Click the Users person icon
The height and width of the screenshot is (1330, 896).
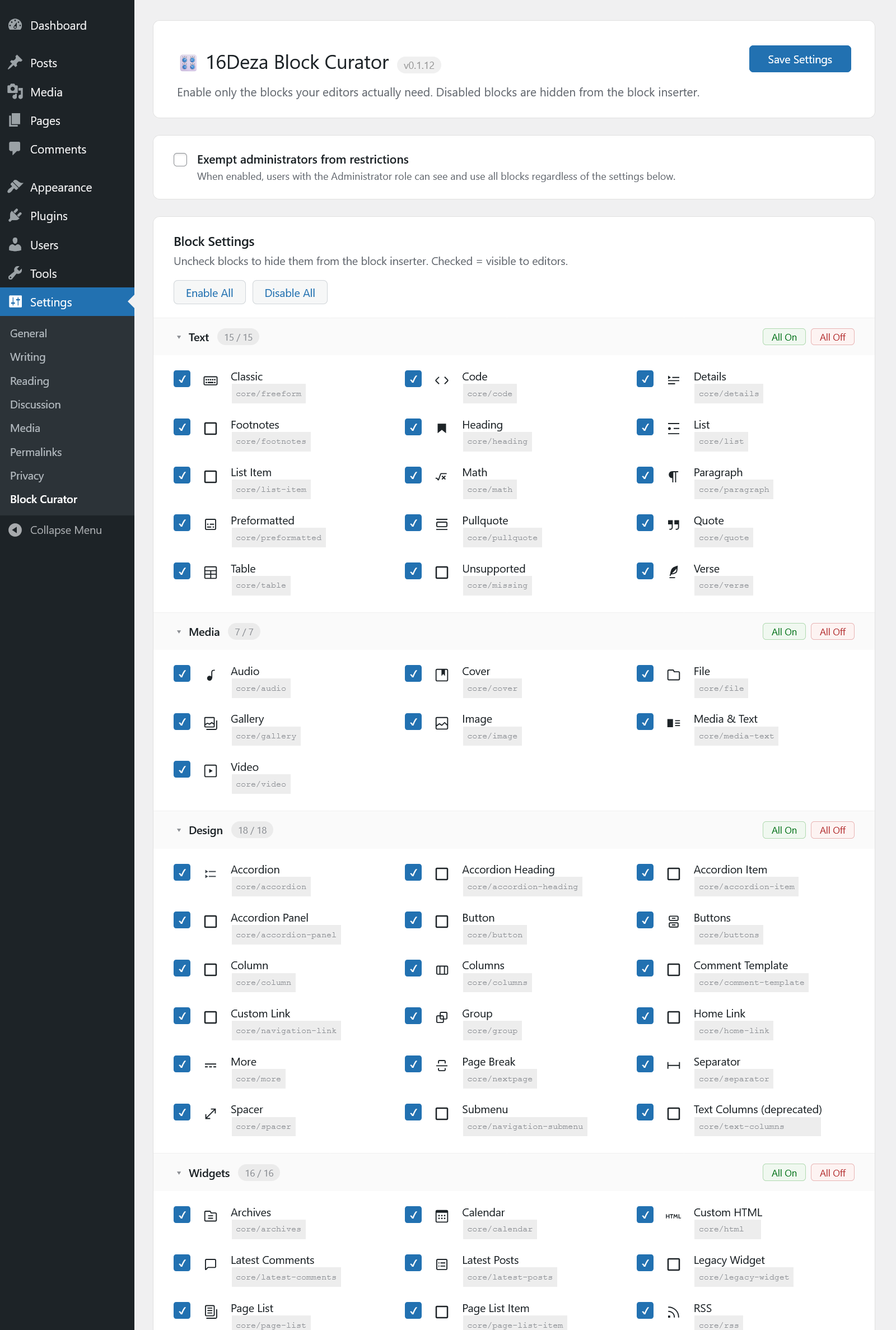click(x=16, y=245)
